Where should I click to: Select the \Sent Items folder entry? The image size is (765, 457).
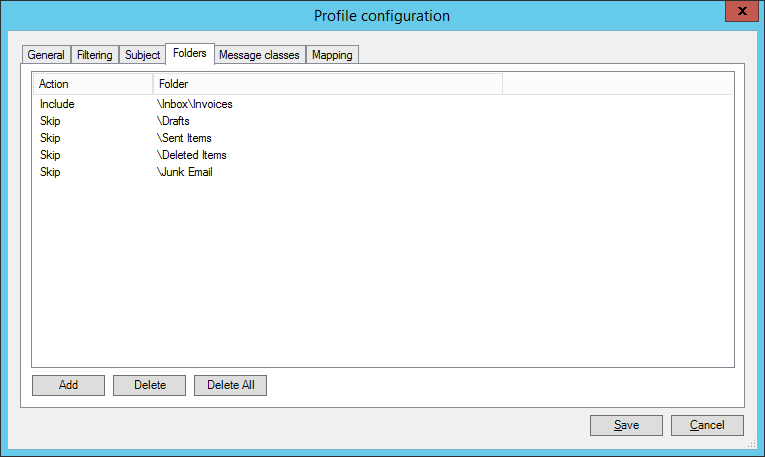pyautogui.click(x=184, y=138)
